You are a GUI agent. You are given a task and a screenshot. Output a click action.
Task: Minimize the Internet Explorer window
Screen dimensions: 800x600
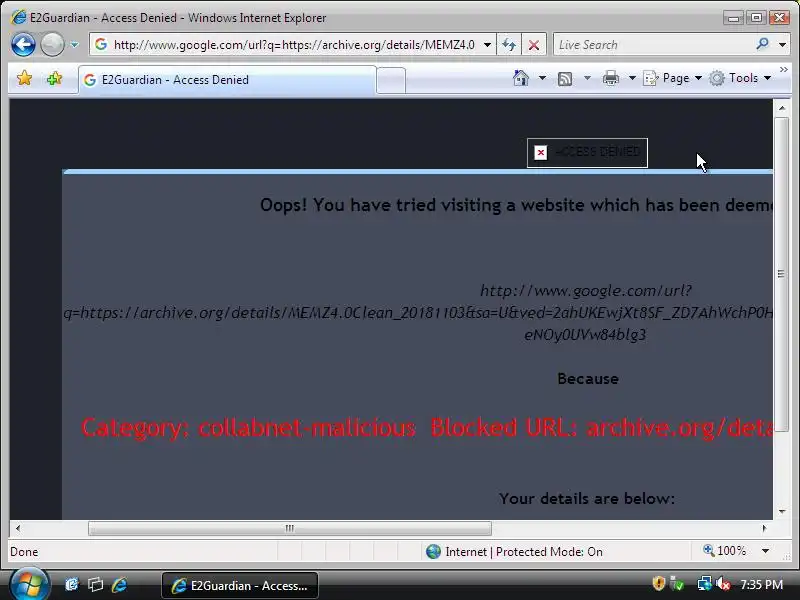(x=734, y=18)
